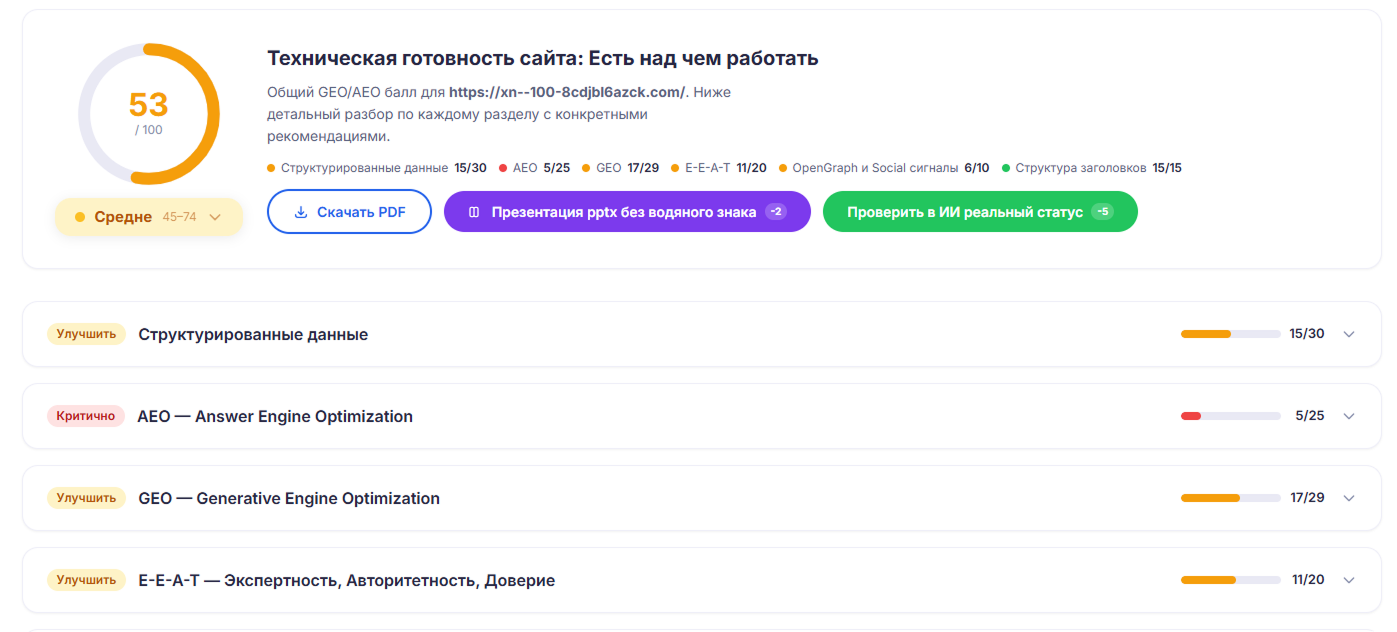This screenshot has width=1397, height=632.
Task: Click Улучшить badge next to Структурированные данные
Action: pos(86,334)
